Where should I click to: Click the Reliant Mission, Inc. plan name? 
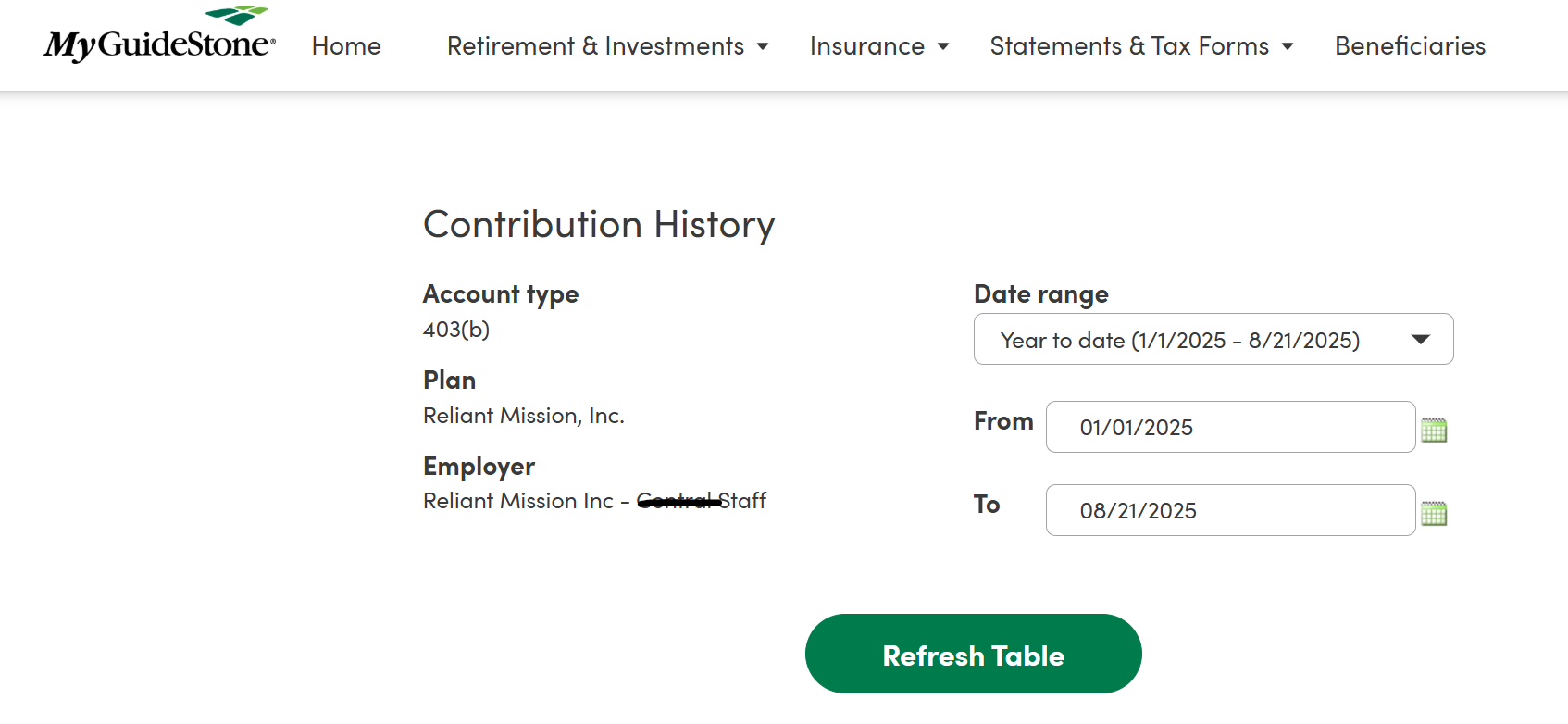(524, 416)
